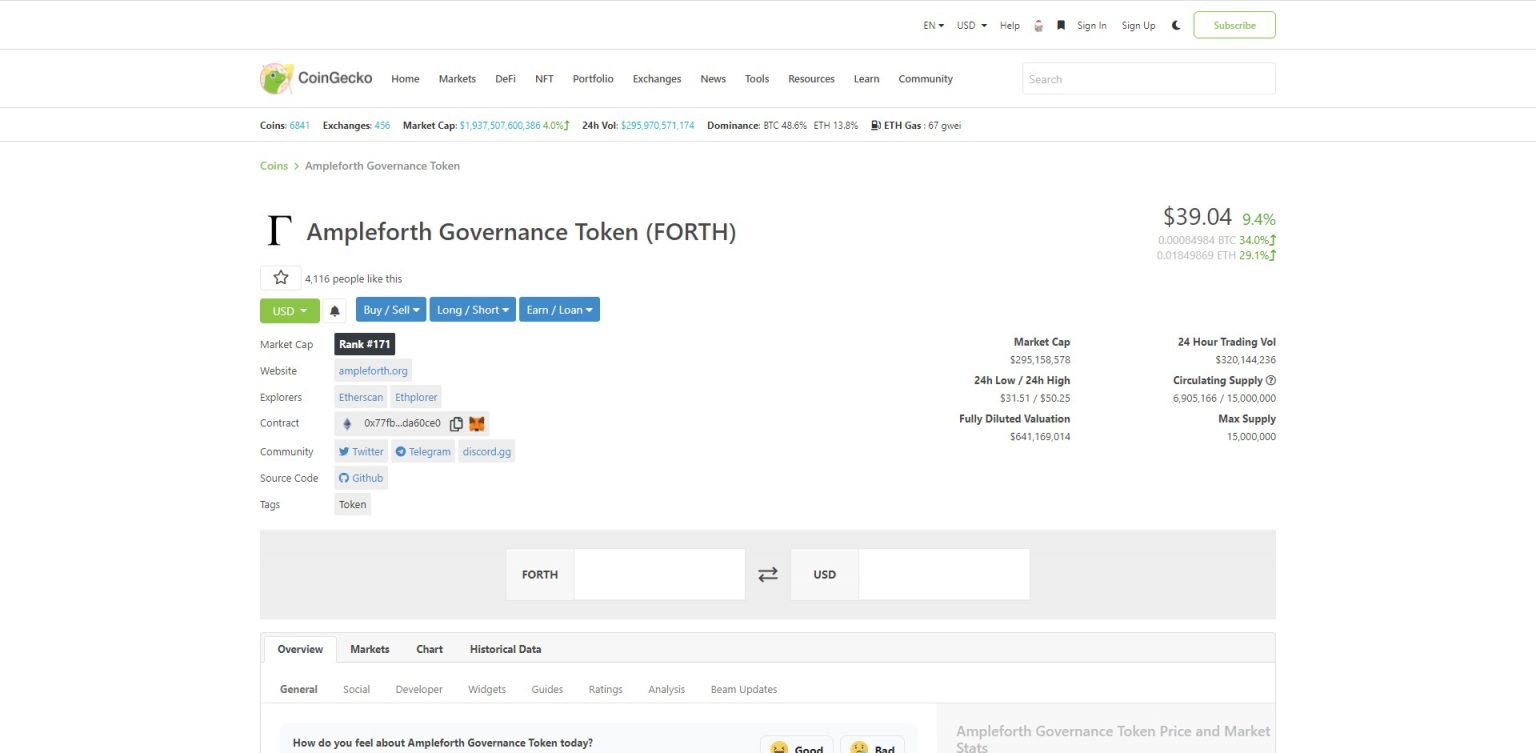The width and height of the screenshot is (1536, 753).
Task: Add FORTH to MetaMask via the fox icon
Action: (477, 423)
